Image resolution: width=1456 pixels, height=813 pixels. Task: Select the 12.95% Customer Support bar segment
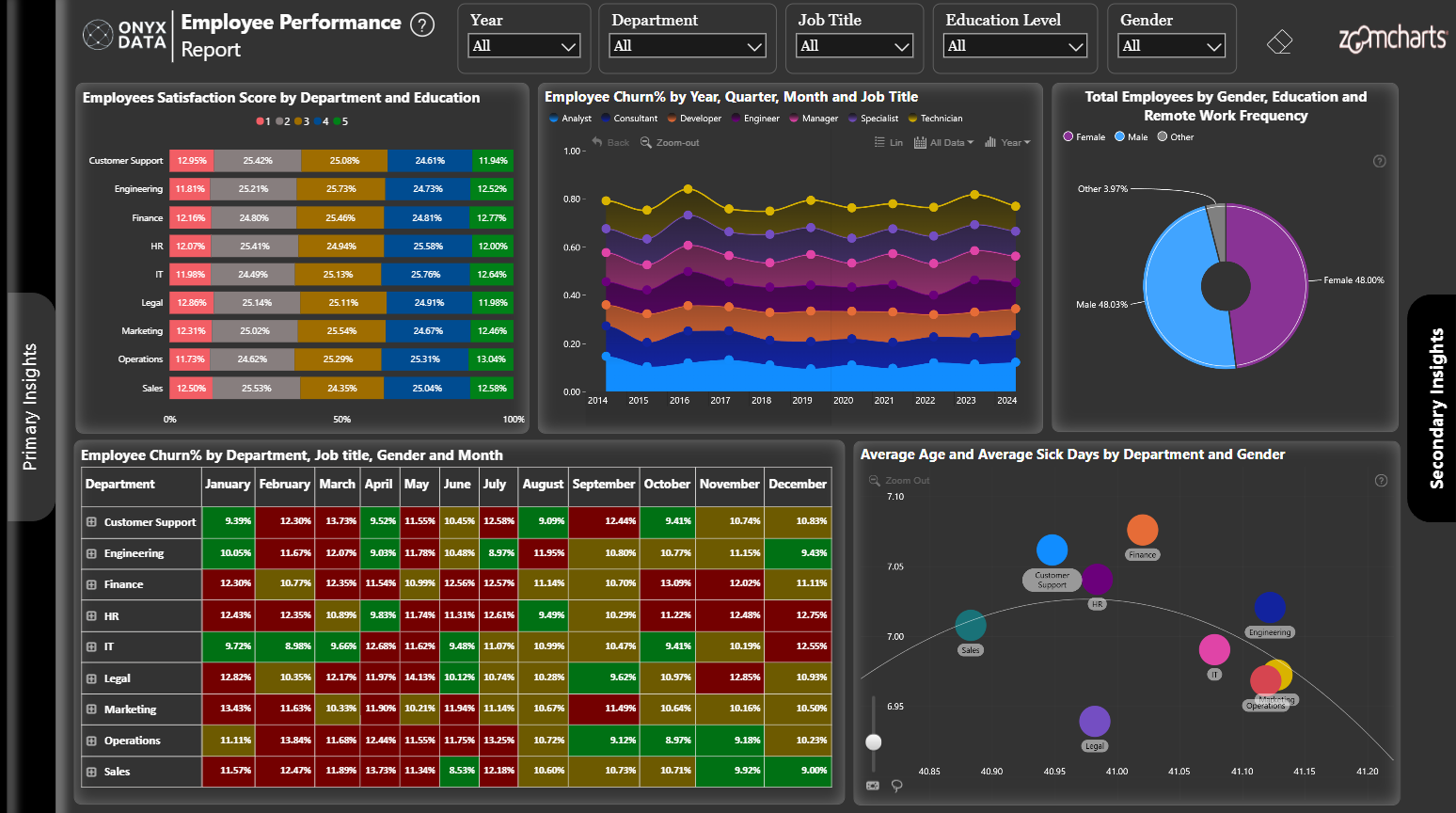coord(191,161)
